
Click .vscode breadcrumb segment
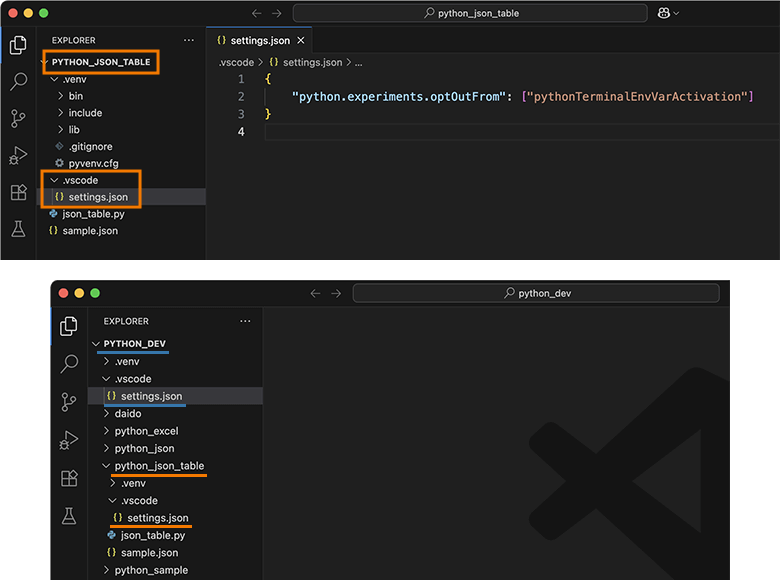[237, 63]
